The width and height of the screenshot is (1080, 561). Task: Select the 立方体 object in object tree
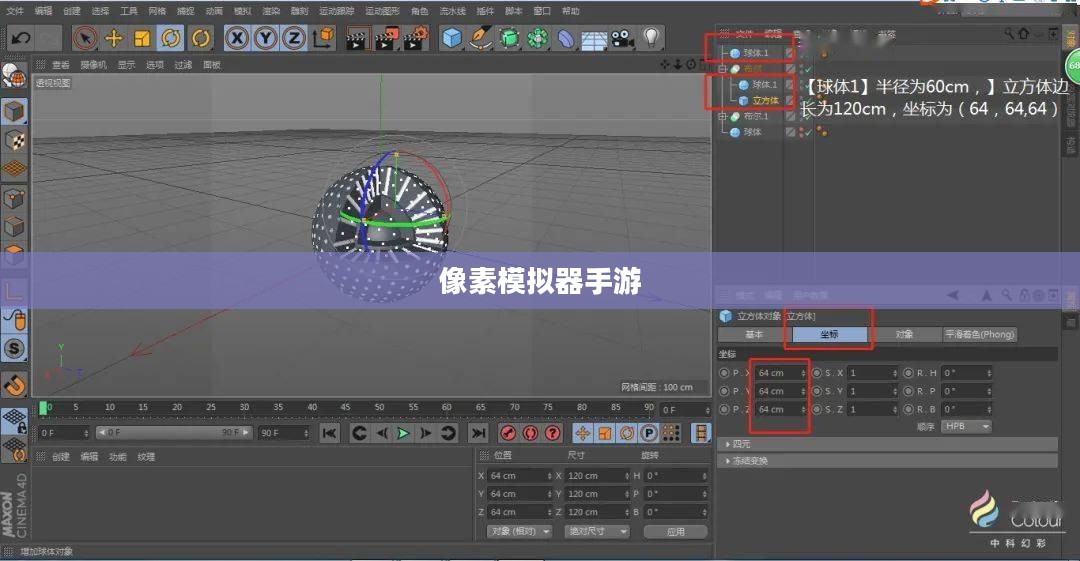click(765, 101)
